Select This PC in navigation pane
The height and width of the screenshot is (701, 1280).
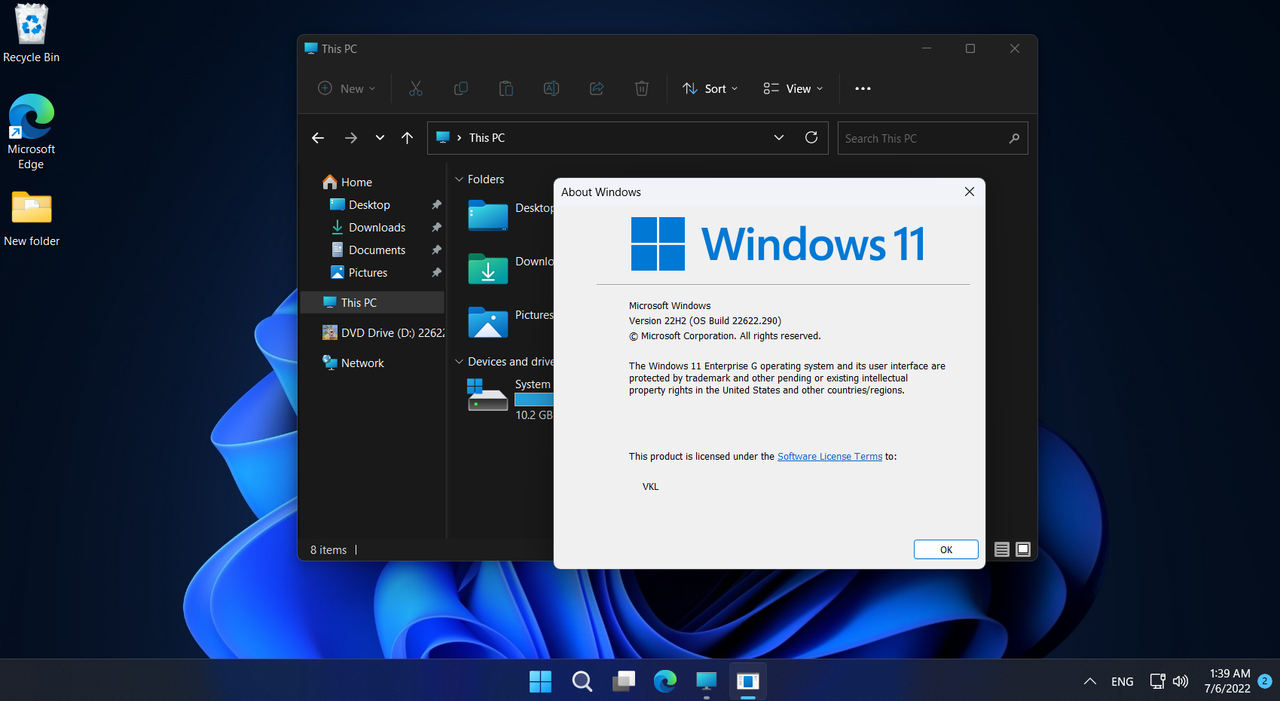point(372,302)
